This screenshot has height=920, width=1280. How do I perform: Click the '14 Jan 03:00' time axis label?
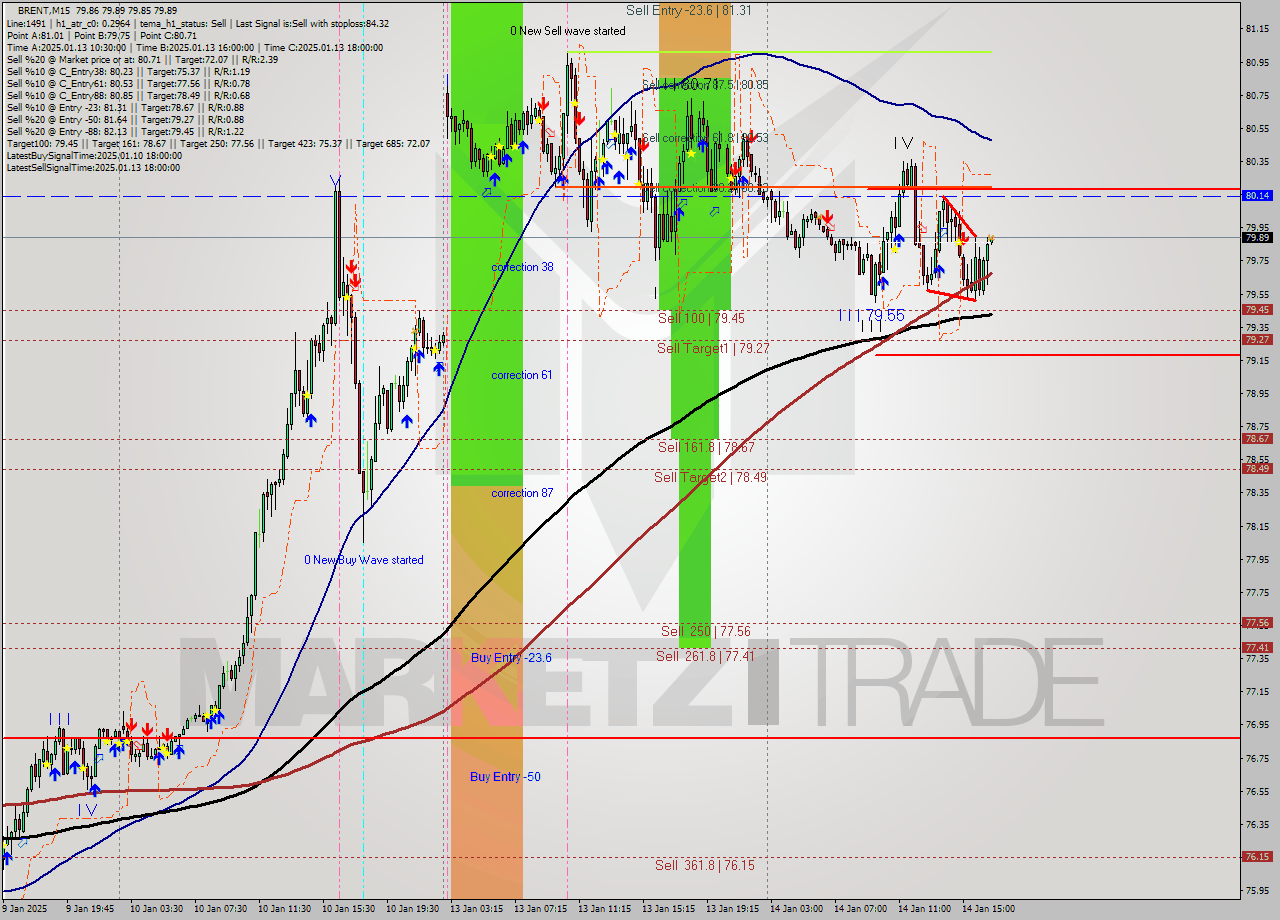coord(798,909)
